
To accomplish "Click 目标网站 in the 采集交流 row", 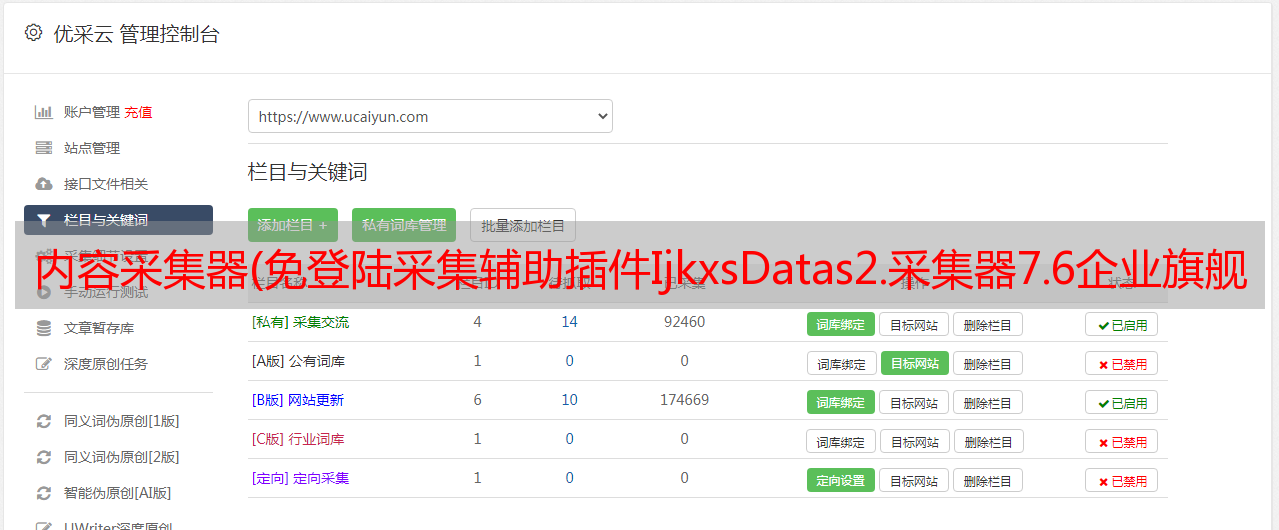I will tap(914, 324).
